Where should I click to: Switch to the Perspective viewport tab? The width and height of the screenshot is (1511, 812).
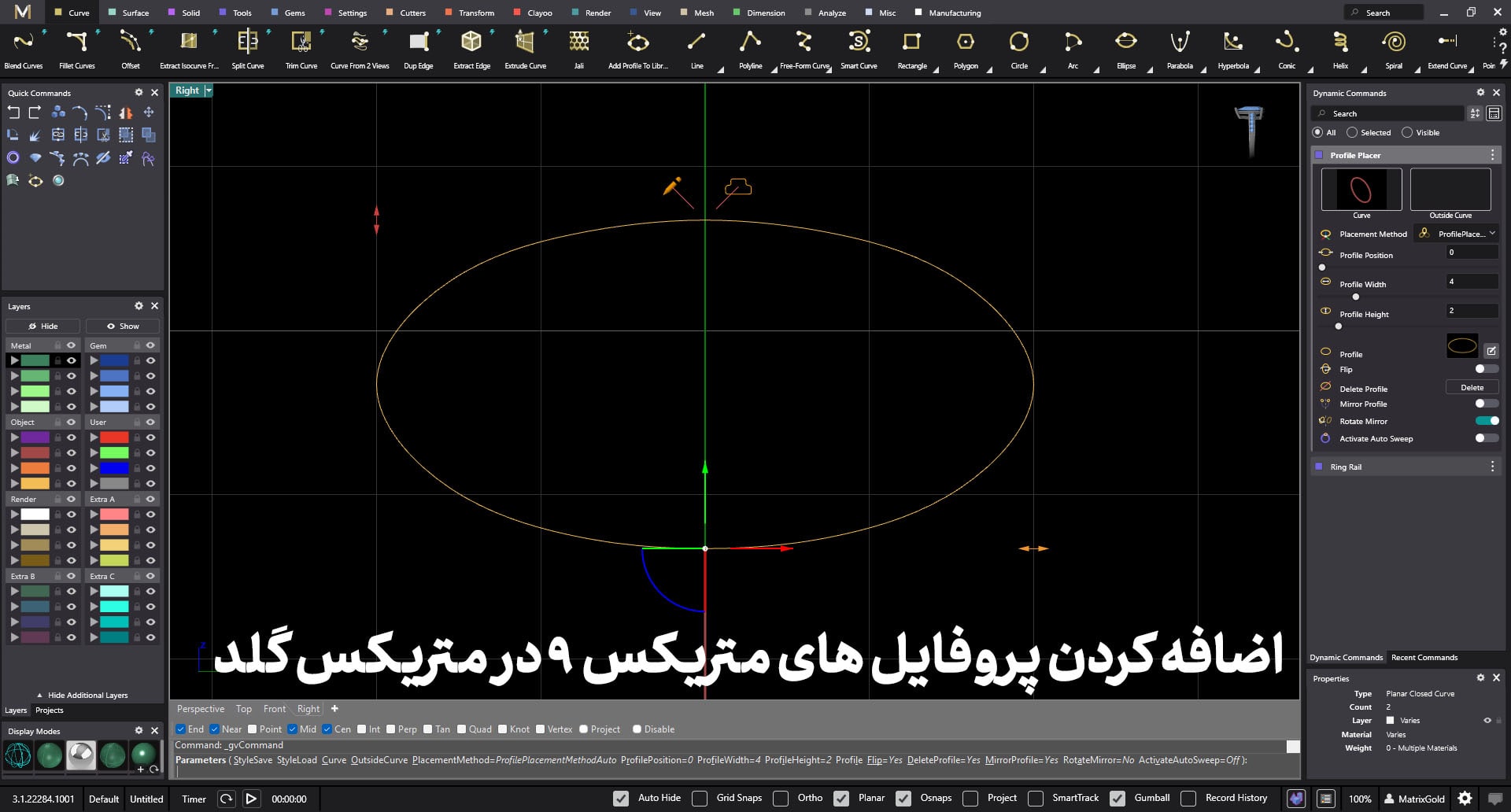point(201,709)
